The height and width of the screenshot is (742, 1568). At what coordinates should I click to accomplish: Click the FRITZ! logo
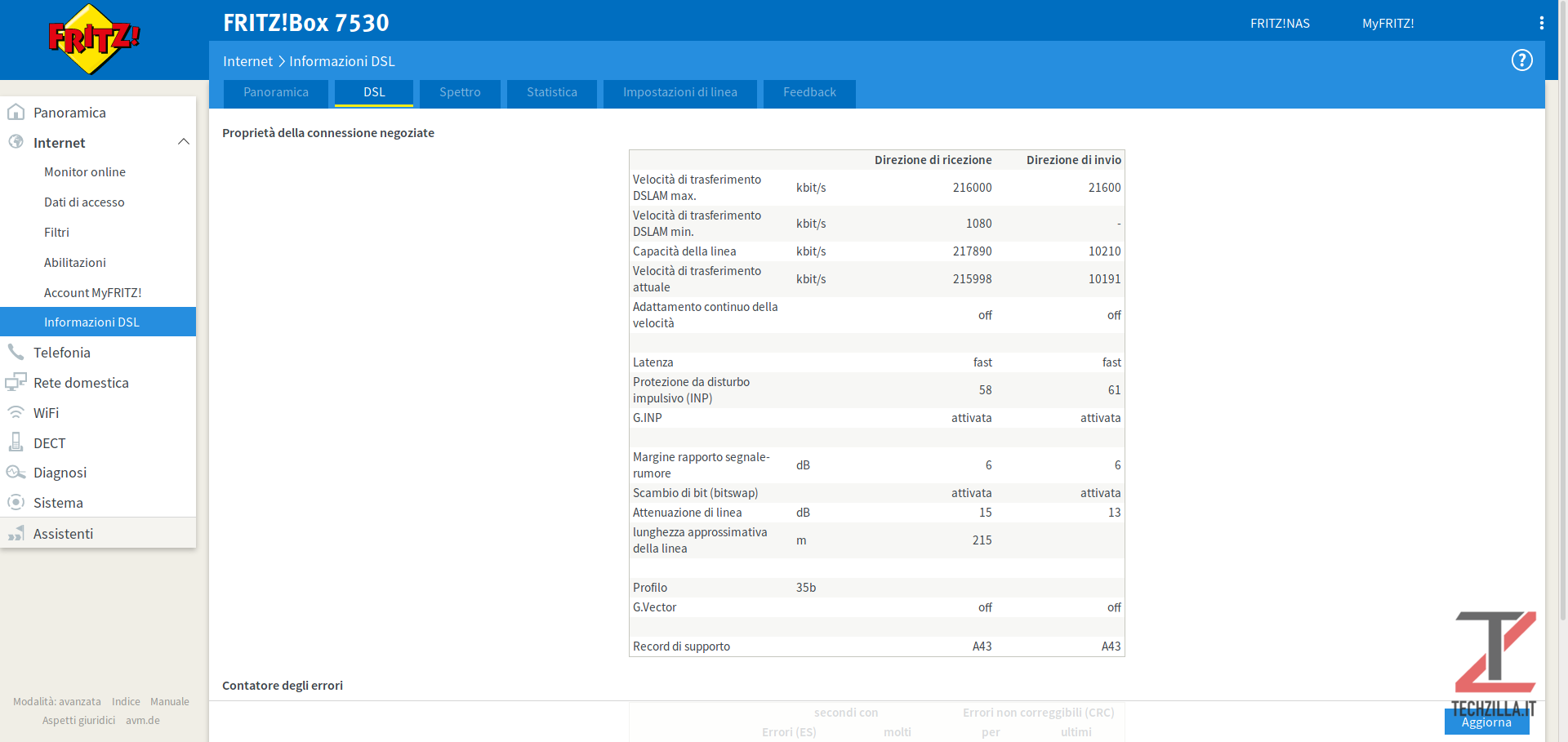coord(94,39)
